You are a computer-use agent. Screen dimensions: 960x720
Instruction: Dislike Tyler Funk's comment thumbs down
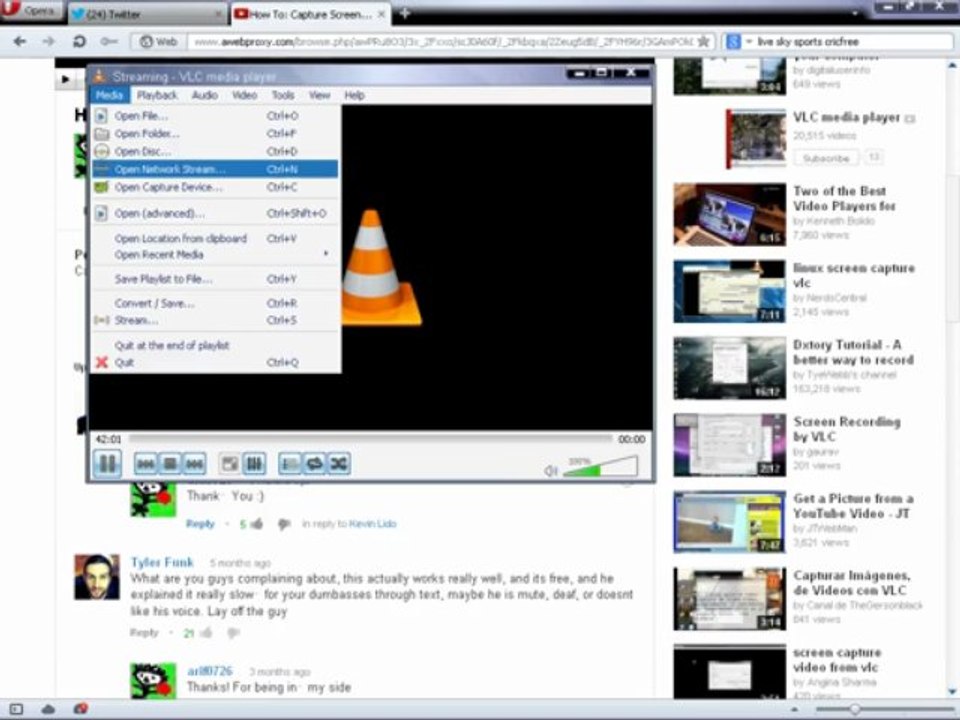tap(233, 633)
